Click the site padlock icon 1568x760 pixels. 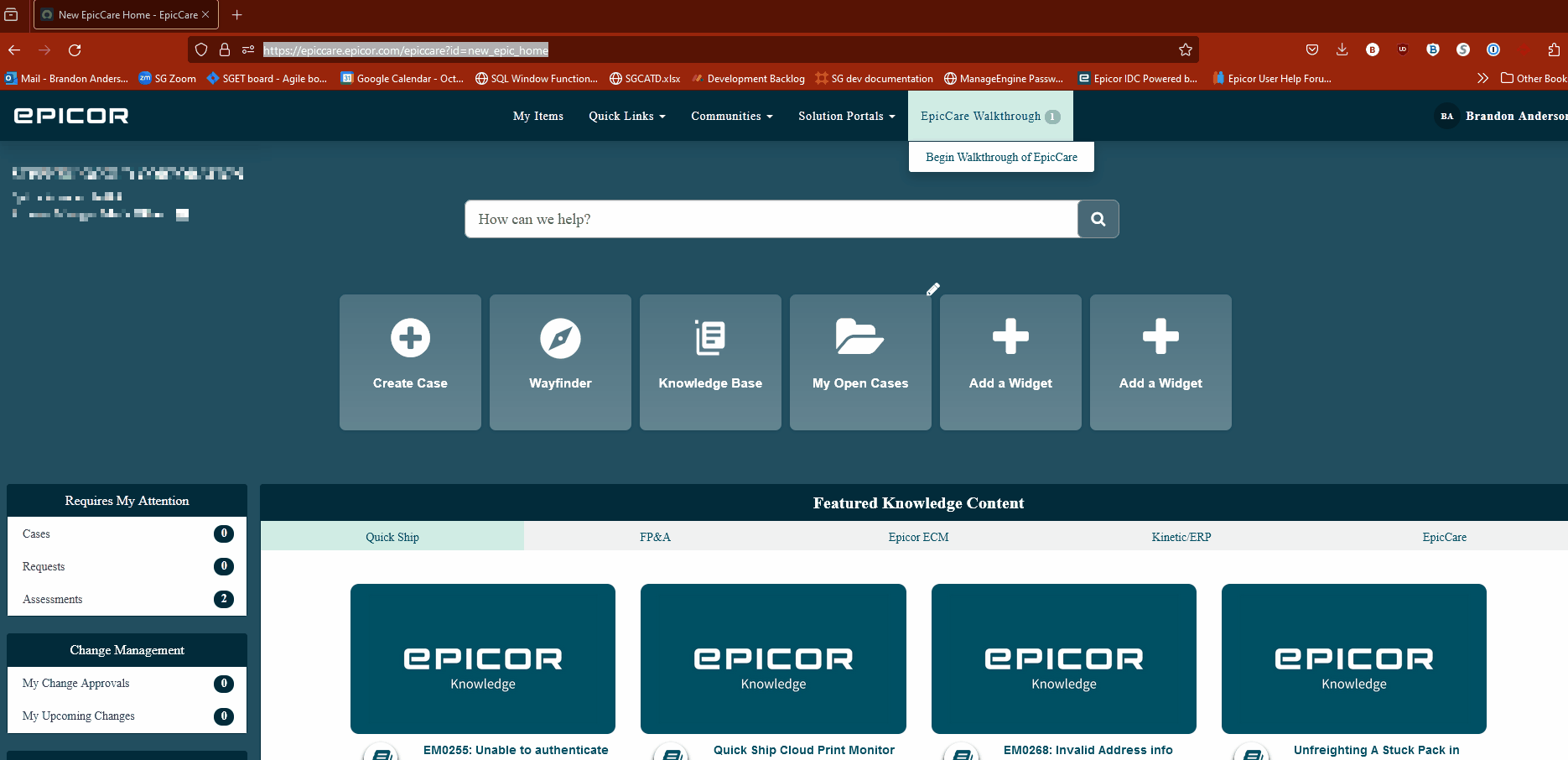225,50
